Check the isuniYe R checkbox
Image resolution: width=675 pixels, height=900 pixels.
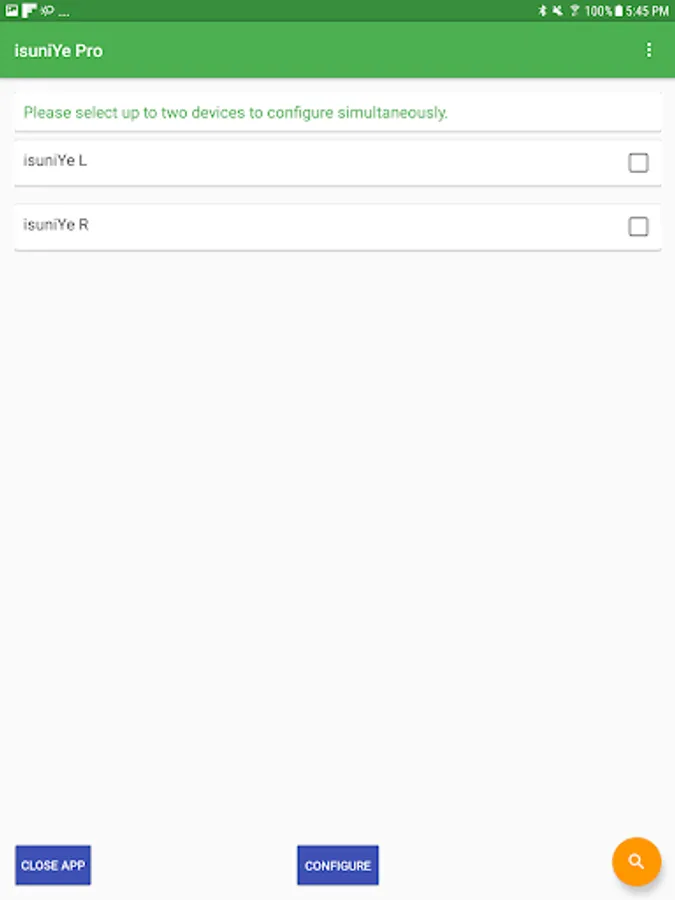(x=638, y=227)
